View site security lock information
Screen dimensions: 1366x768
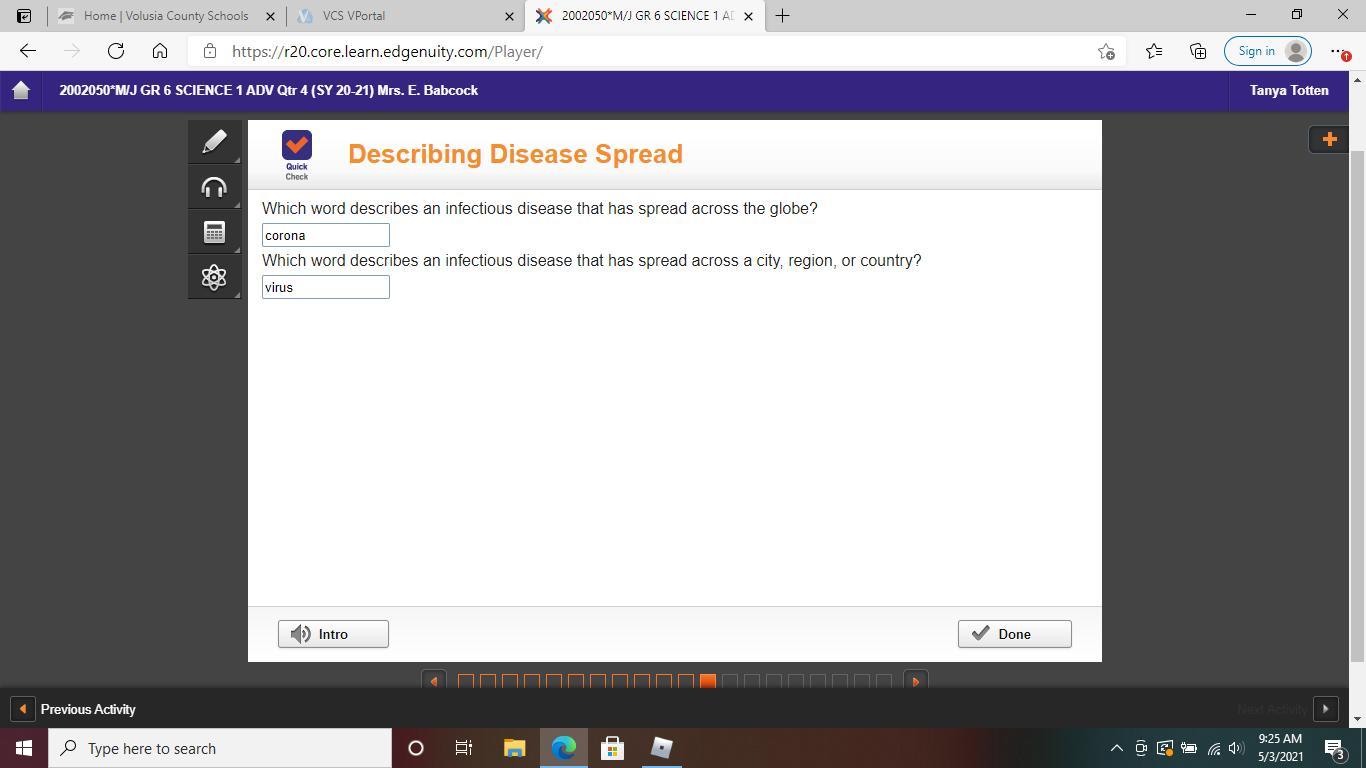coord(210,51)
